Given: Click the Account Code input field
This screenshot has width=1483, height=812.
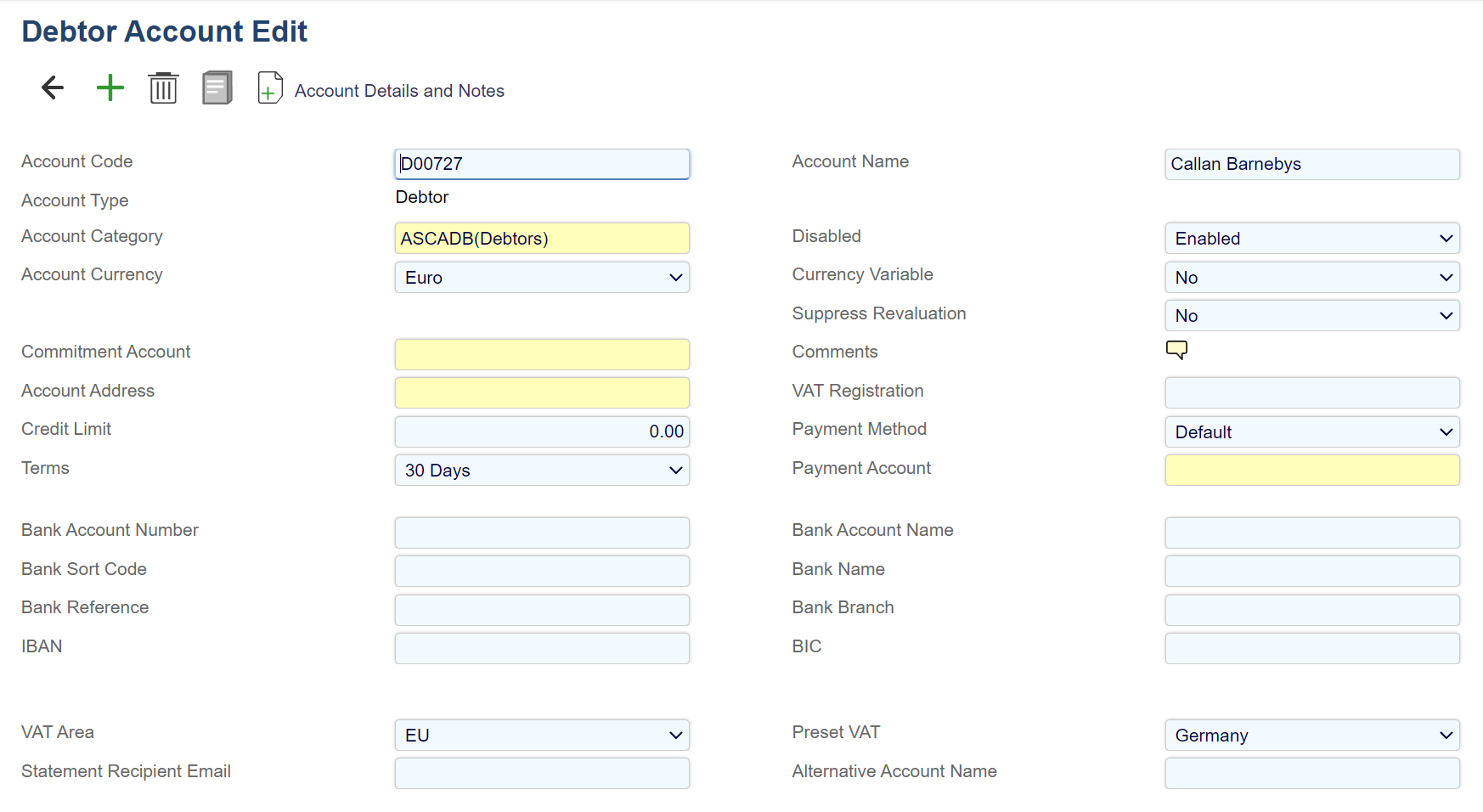Looking at the screenshot, I should click(542, 164).
